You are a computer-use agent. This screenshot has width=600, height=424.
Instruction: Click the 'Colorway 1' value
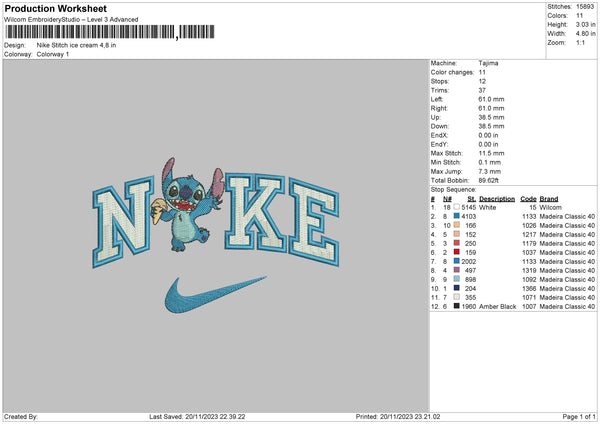click(x=53, y=54)
